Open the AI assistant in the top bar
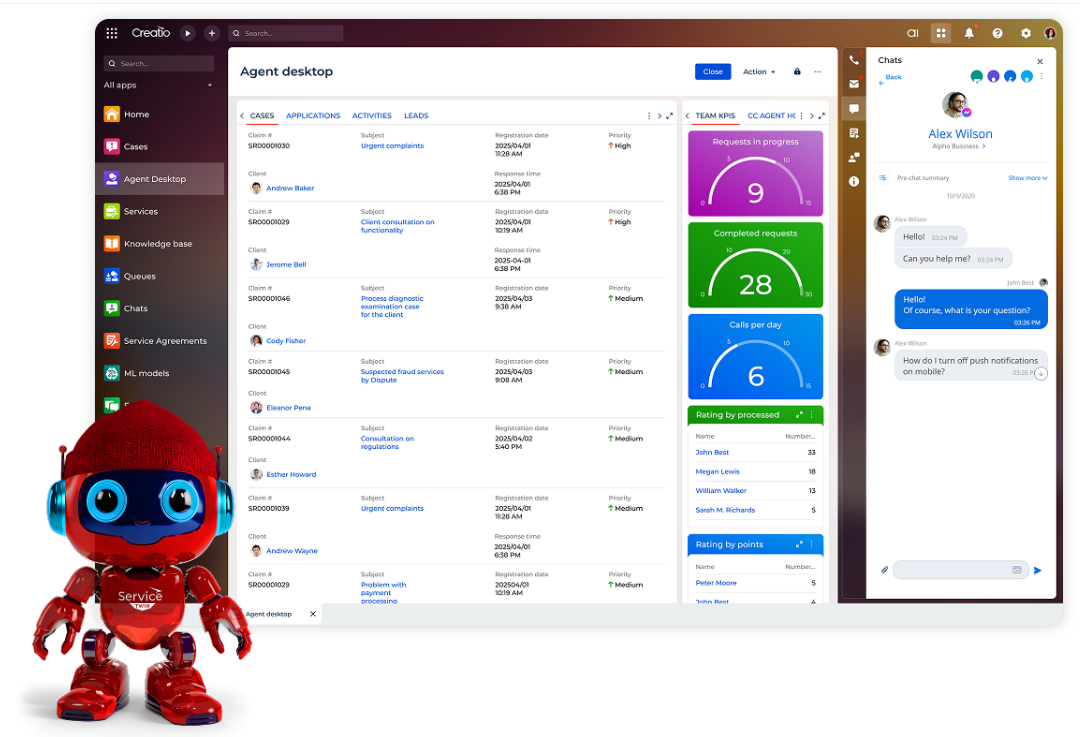1080x737 pixels. point(913,33)
